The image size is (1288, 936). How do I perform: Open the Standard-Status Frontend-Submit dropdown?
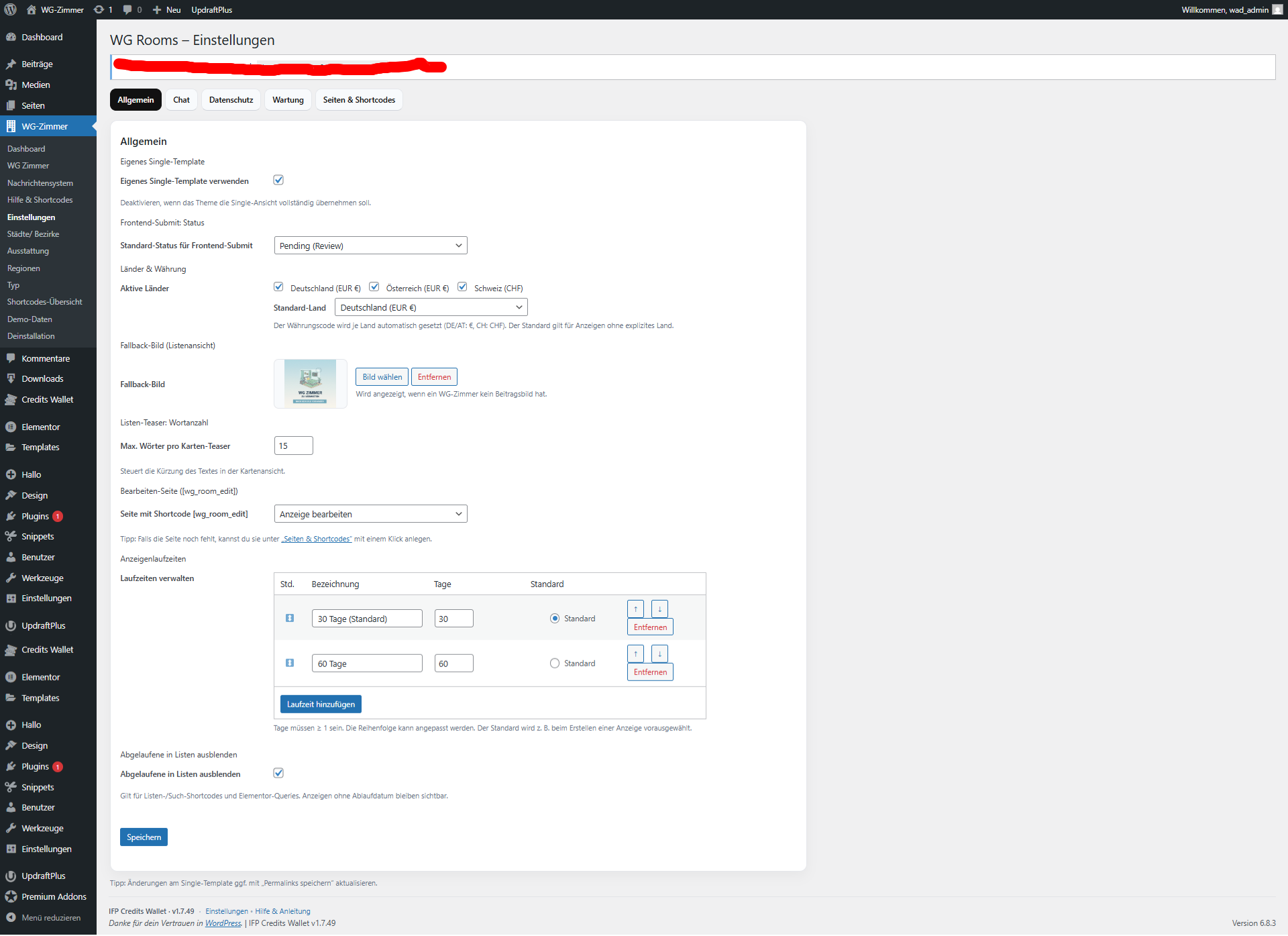370,246
